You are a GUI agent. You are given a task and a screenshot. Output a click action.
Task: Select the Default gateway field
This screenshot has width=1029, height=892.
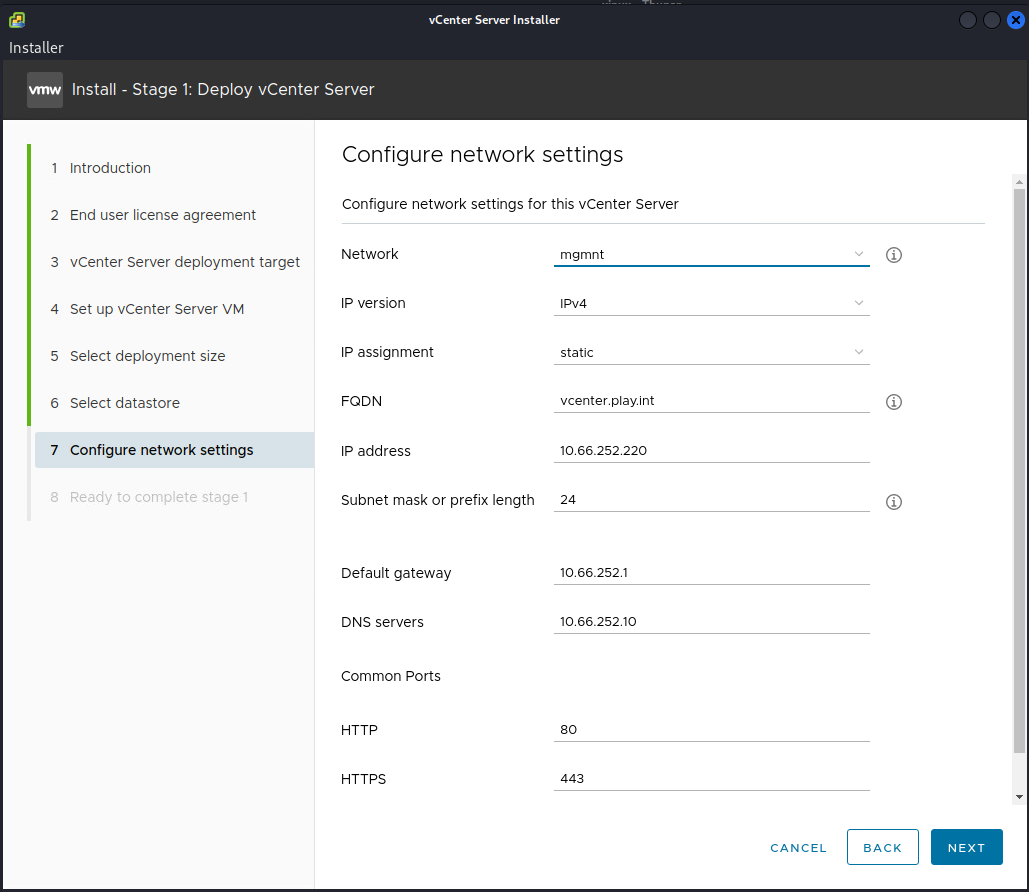[711, 573]
